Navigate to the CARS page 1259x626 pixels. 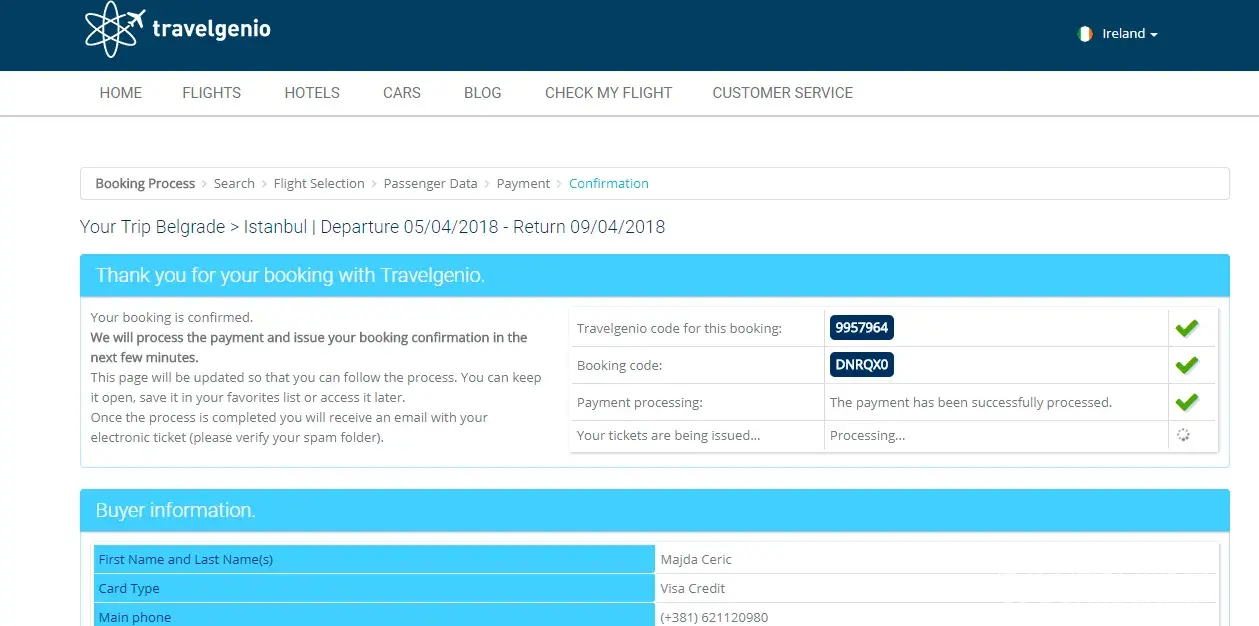click(402, 93)
